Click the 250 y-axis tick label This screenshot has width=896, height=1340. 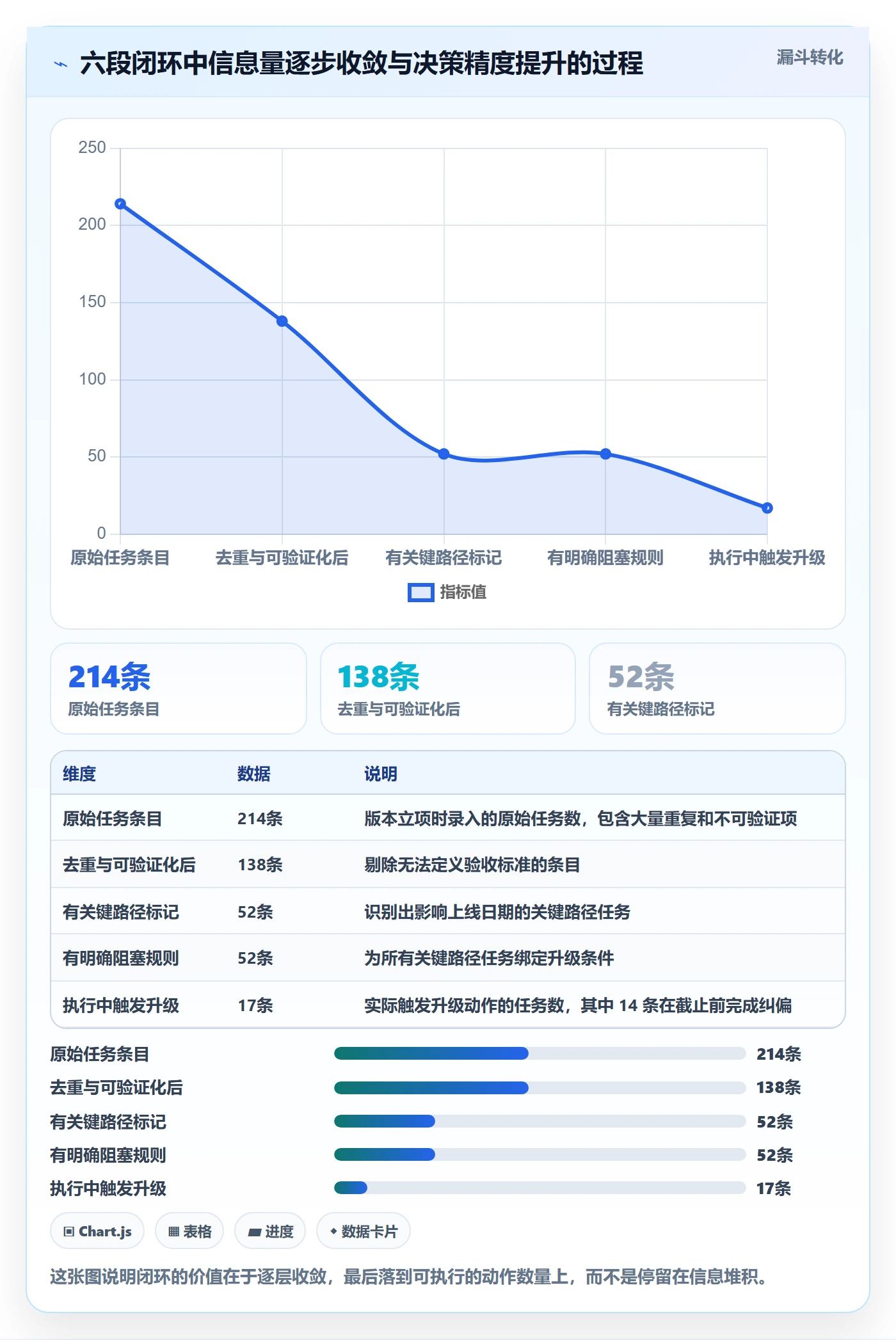point(92,147)
